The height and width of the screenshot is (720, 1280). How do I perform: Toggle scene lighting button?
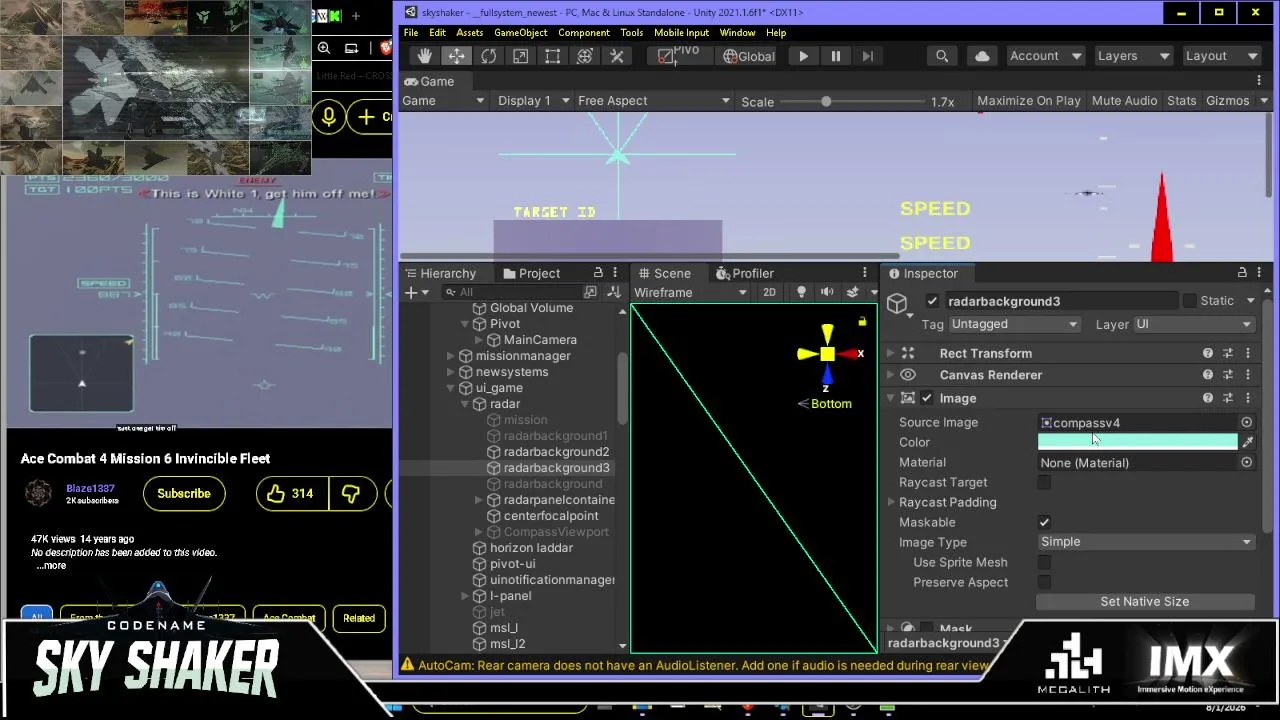click(801, 292)
